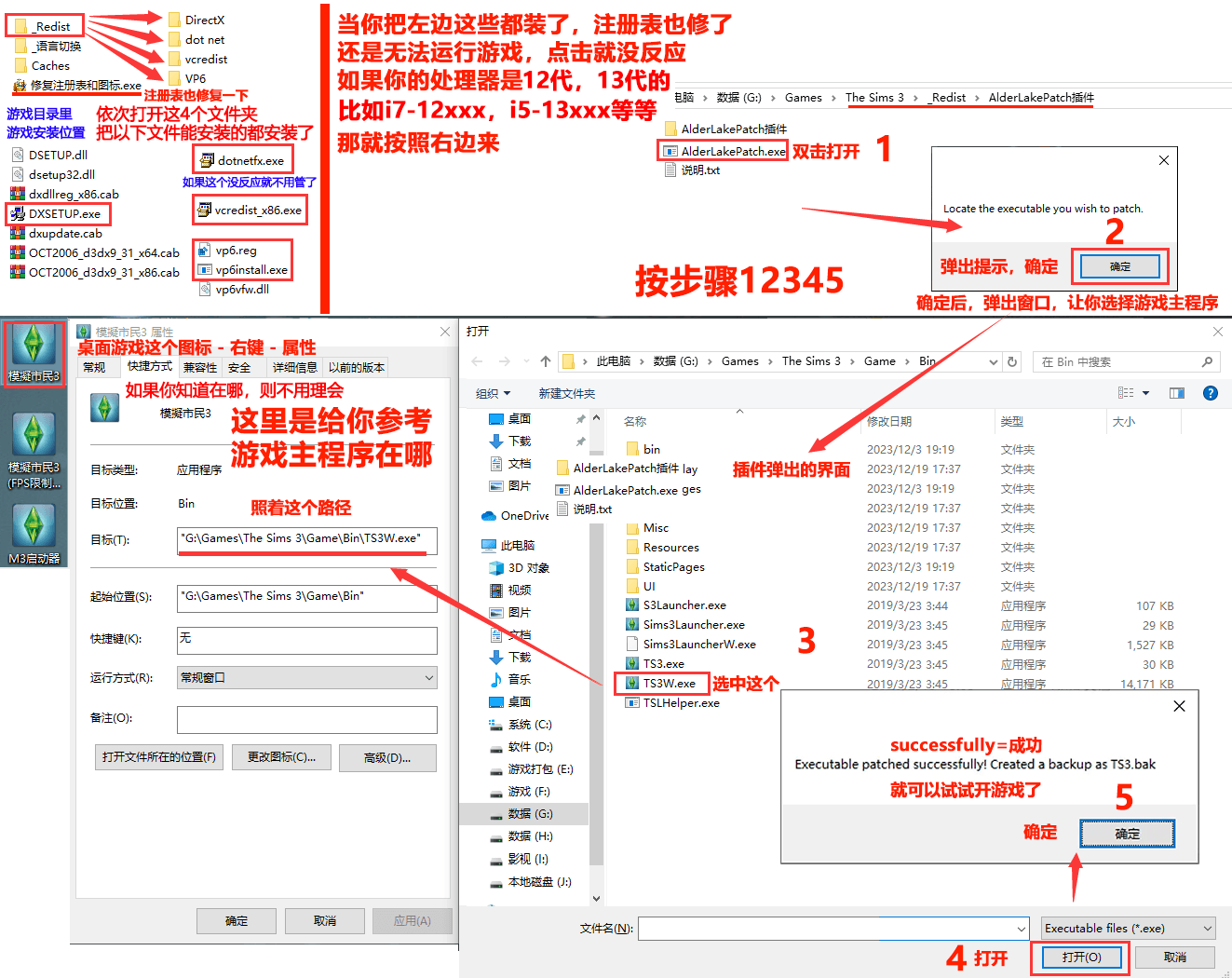Switch to the 兼容性 tab
1232x978 pixels.
pos(200,368)
